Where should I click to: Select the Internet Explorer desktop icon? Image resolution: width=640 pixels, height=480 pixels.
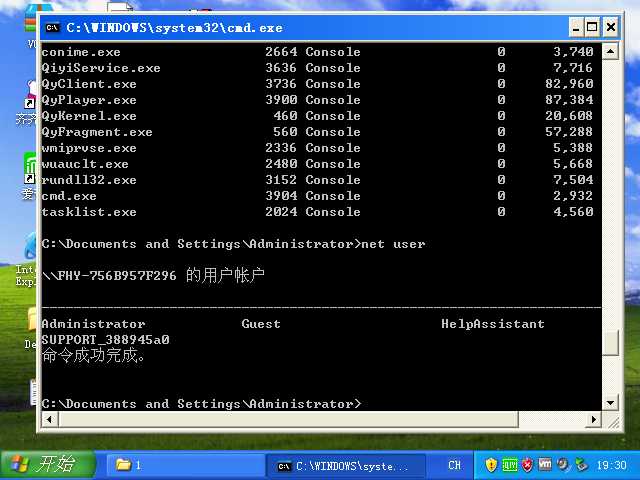pyautogui.click(x=27, y=261)
